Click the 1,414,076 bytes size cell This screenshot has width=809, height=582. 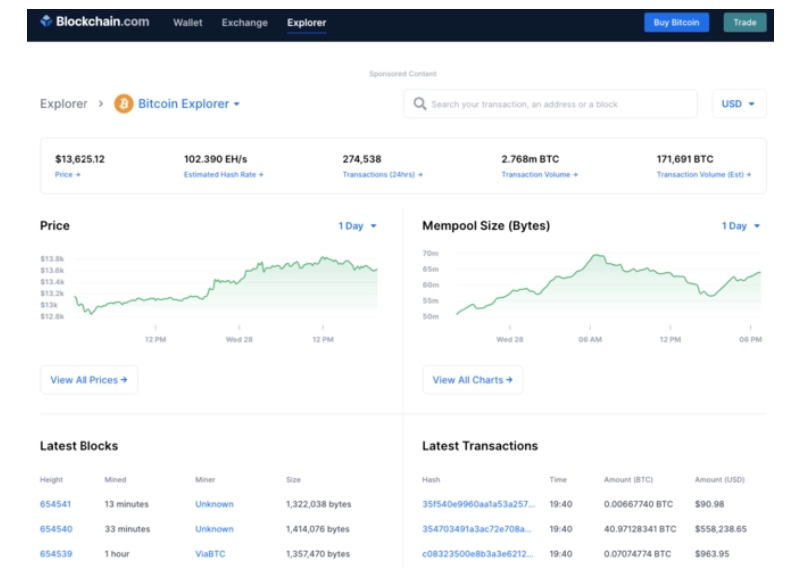(x=318, y=529)
